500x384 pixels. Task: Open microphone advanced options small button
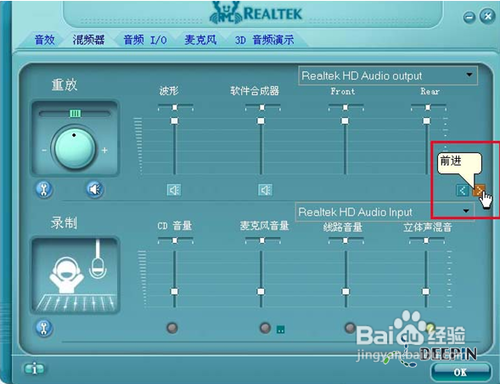[x=281, y=330]
